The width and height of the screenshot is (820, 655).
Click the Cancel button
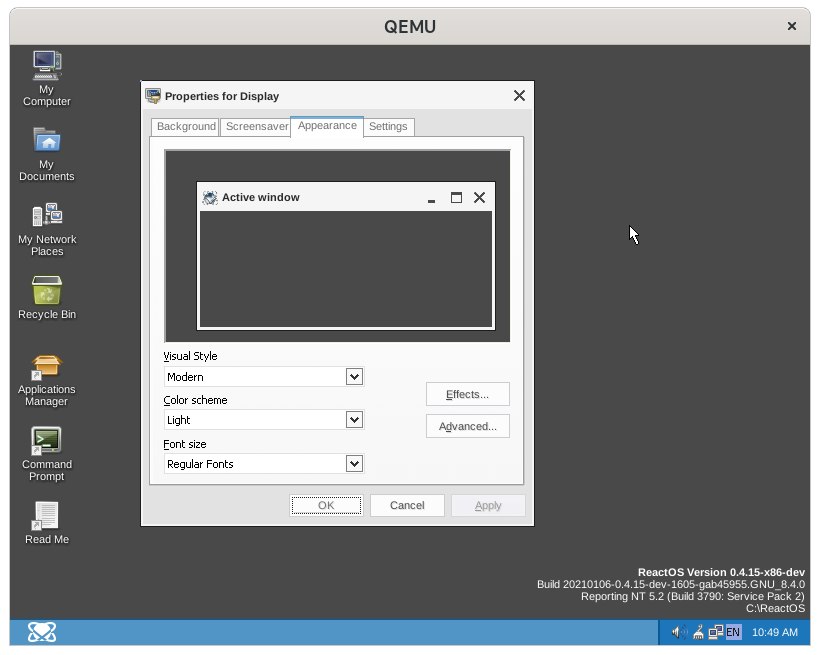407,505
